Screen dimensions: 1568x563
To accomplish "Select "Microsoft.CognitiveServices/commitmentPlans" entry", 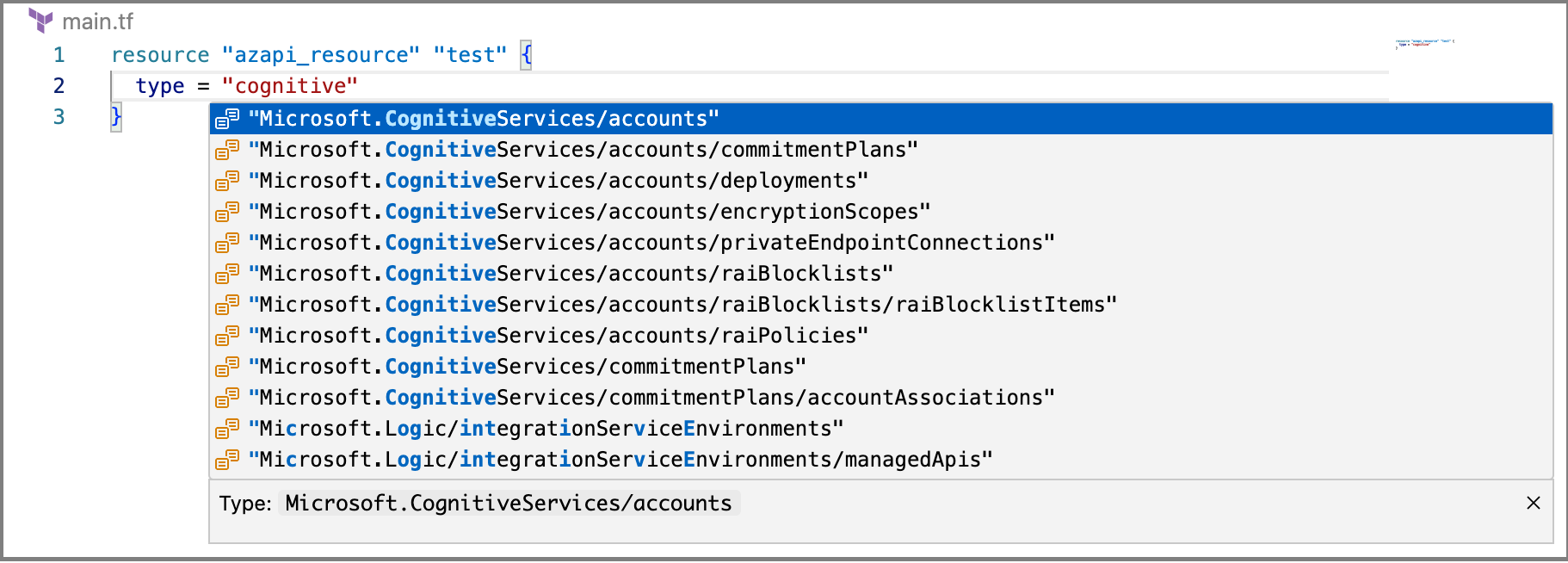I will pyautogui.click(x=881, y=367).
